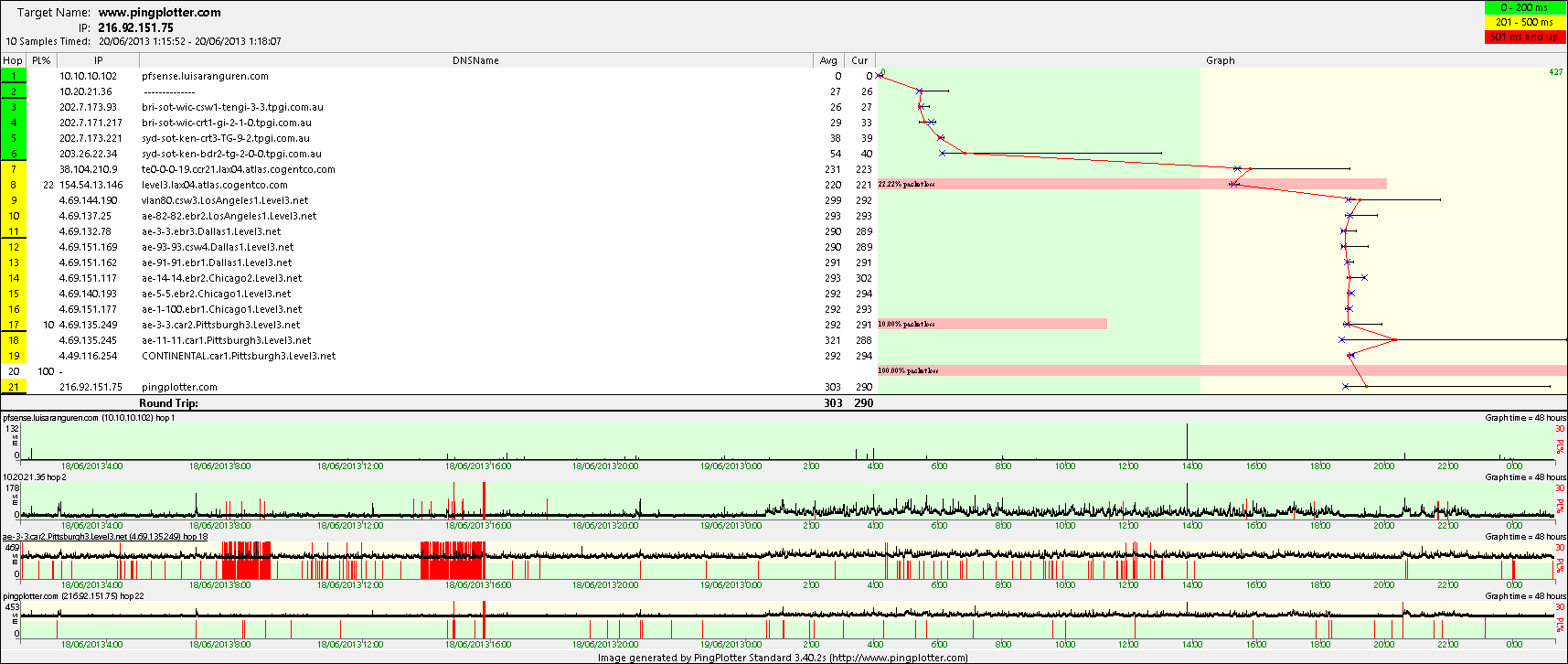Click the pingplotter.com hop 22 timeline graph
The height and width of the screenshot is (664, 1568).
click(x=786, y=619)
